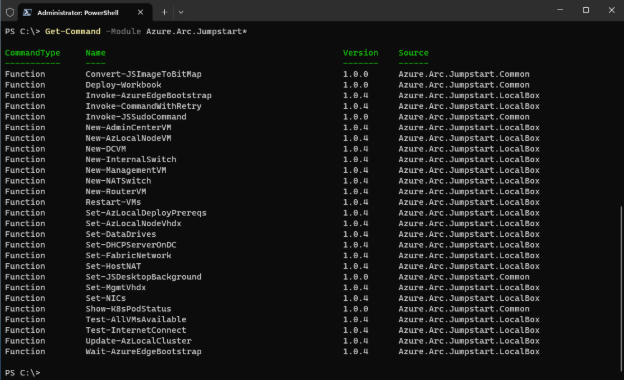624x380 pixels.
Task: Close the Administrator: PowerShell tab
Action: [140, 12]
